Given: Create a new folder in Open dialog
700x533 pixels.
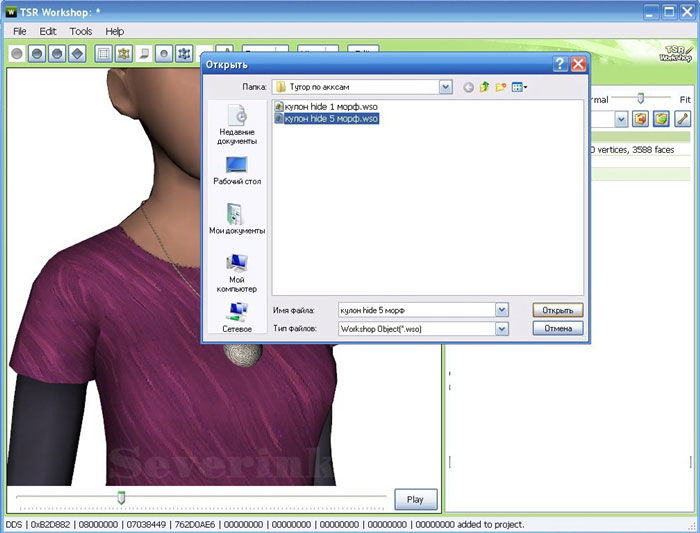Looking at the screenshot, I should 501,88.
